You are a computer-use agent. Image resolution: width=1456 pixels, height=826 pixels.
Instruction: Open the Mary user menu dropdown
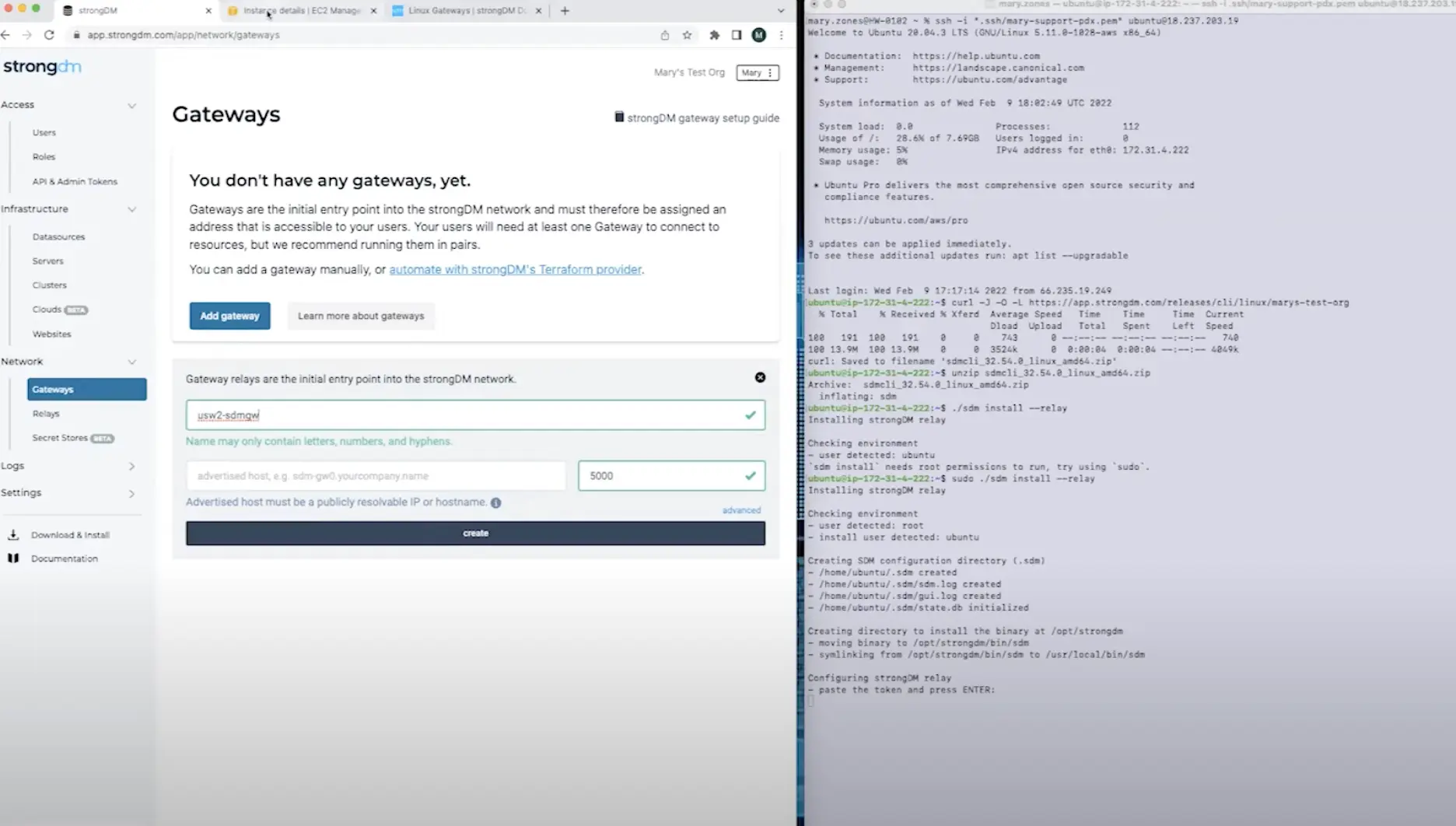point(757,72)
